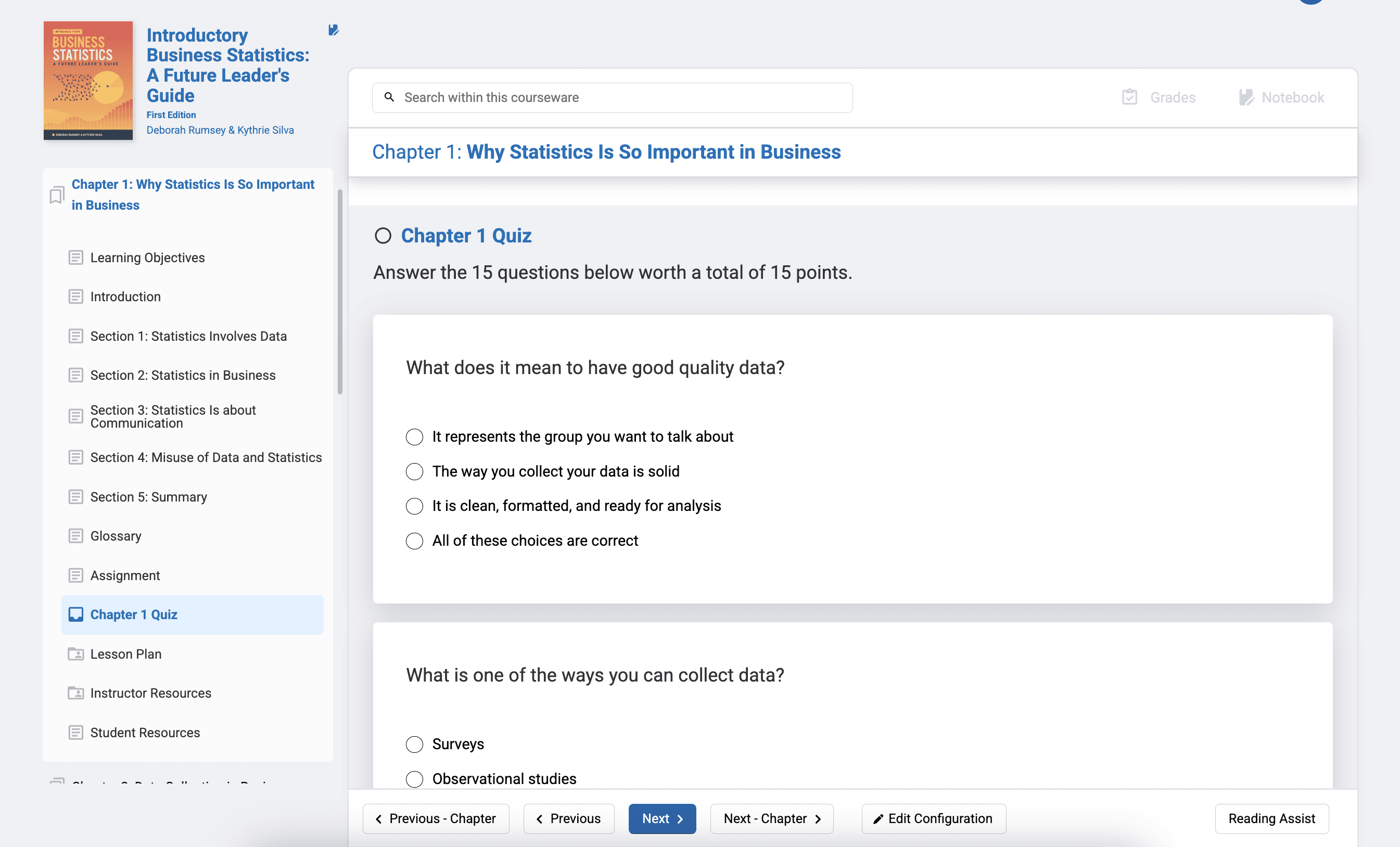
Task: Open Section 4: Misuse of Data and Statistics
Action: pyautogui.click(x=206, y=457)
